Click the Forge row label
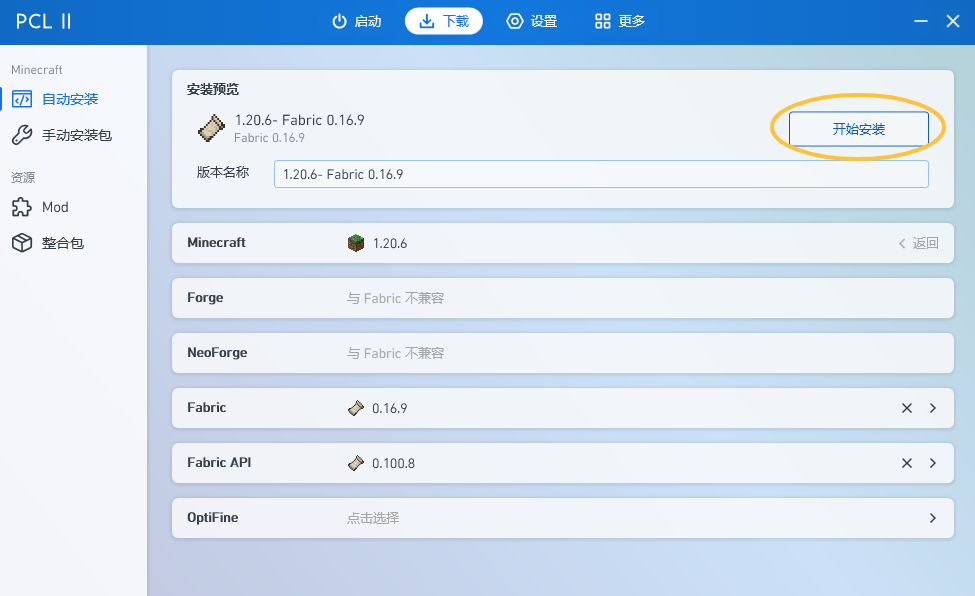This screenshot has height=596, width=975. click(205, 298)
